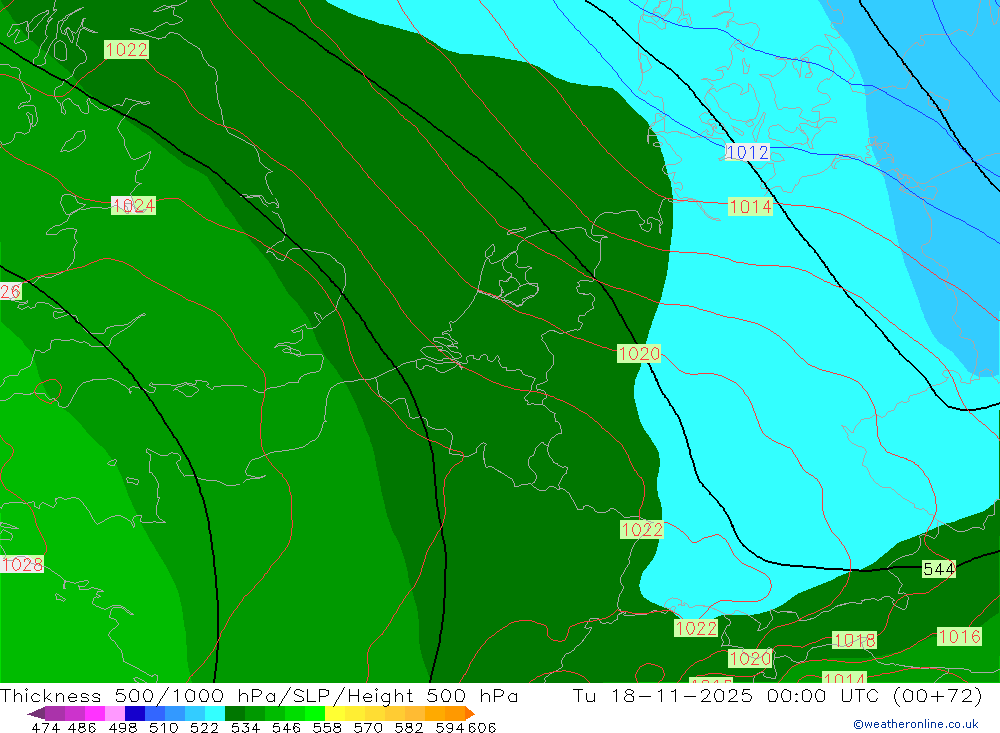Viewport: 1000px width, 733px height.
Task: Click the 558 legend value
Action: [x=327, y=728]
